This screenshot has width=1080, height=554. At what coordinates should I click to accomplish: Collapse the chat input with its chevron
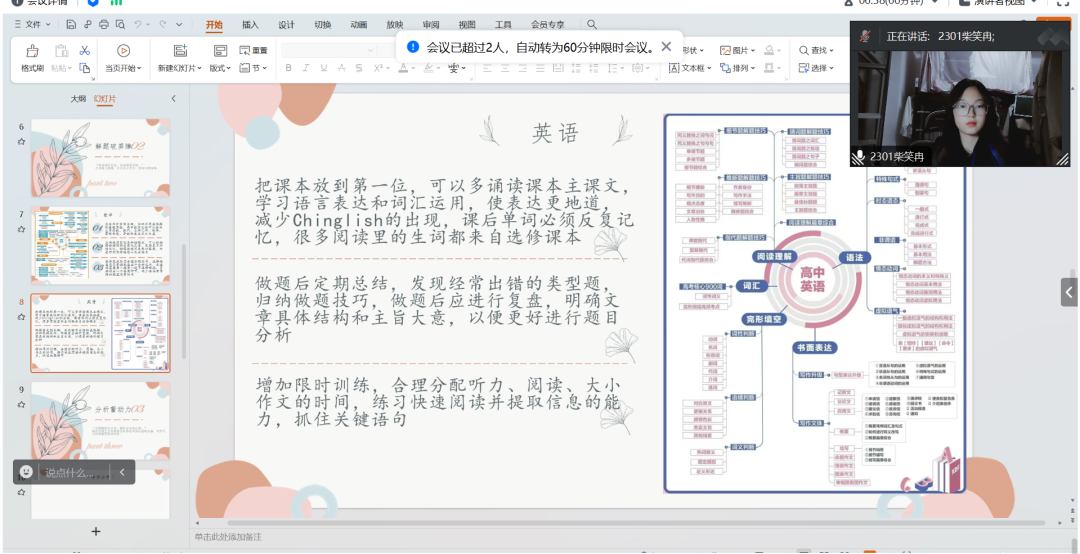click(122, 472)
